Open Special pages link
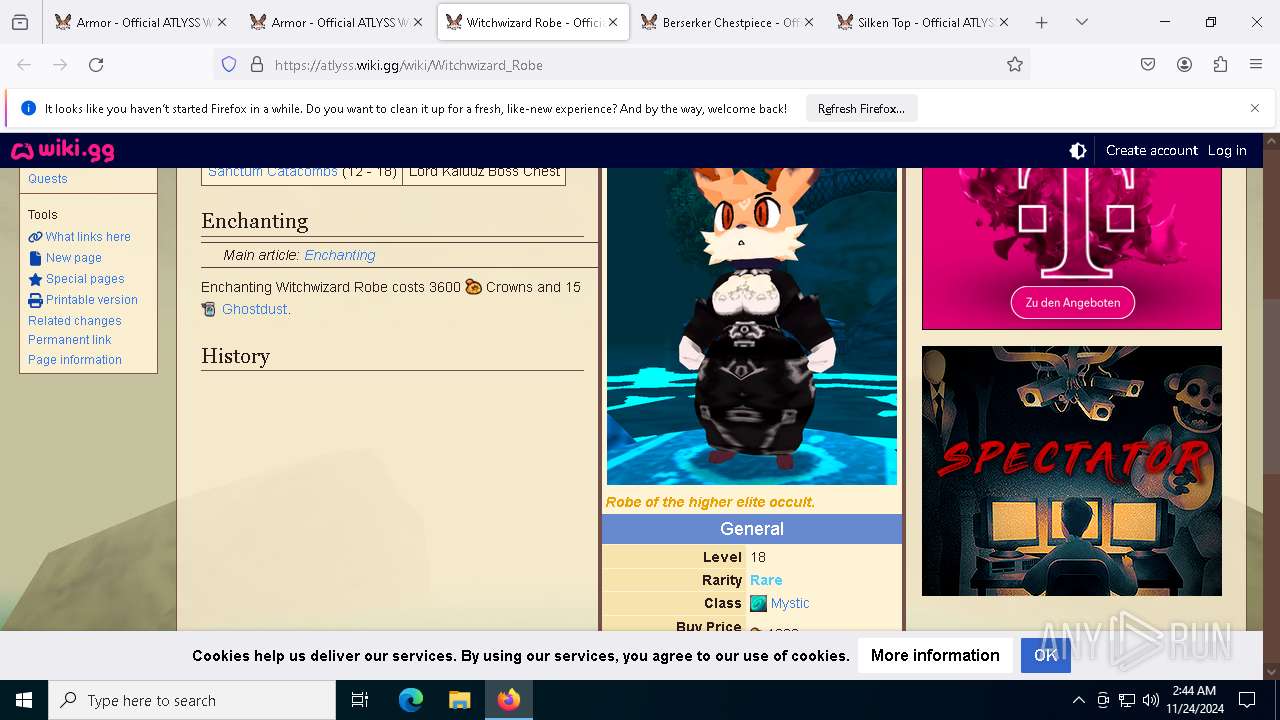1280x720 pixels. click(85, 279)
